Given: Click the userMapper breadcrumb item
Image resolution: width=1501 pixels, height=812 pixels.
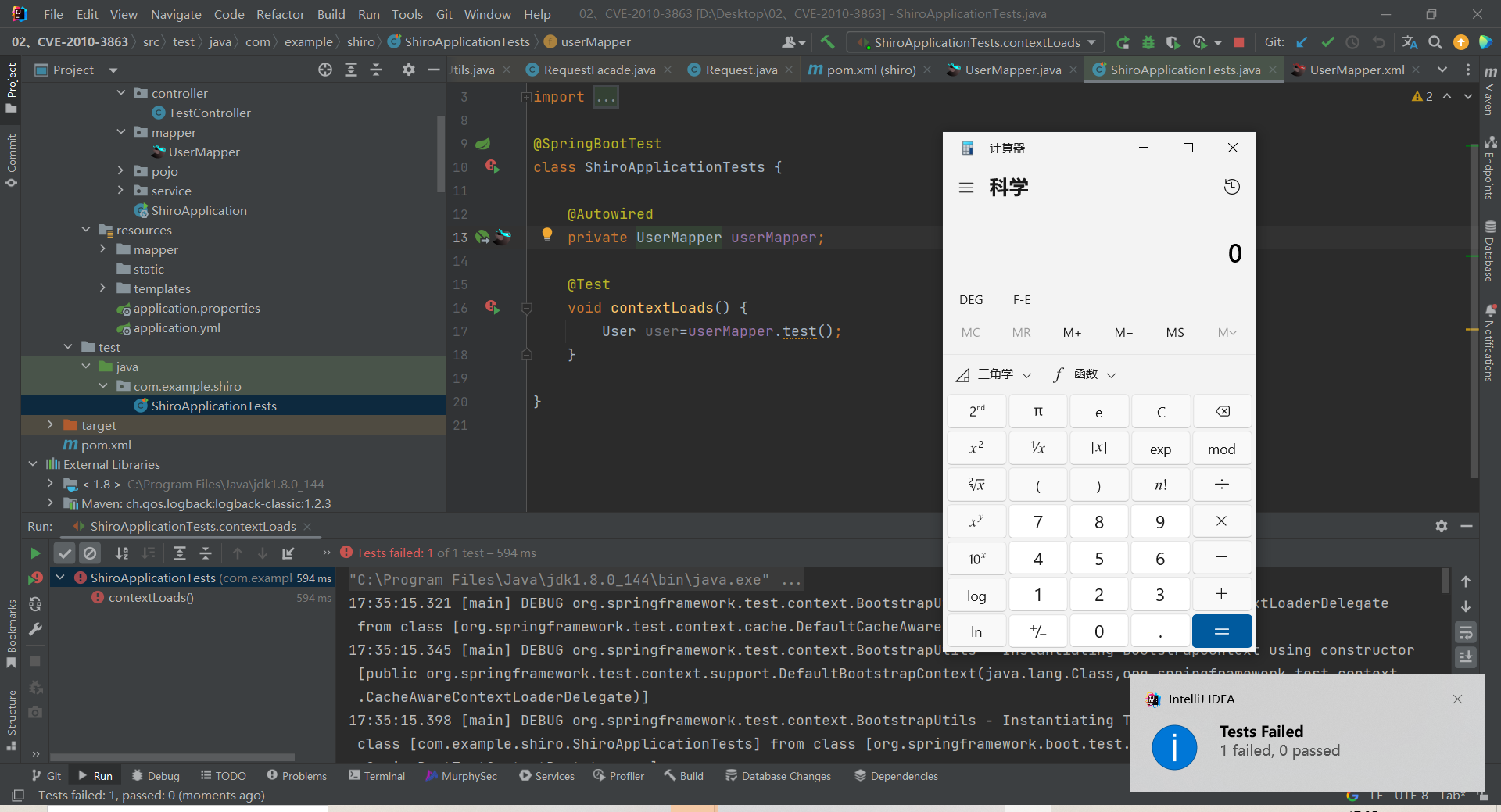Looking at the screenshot, I should click(x=587, y=42).
